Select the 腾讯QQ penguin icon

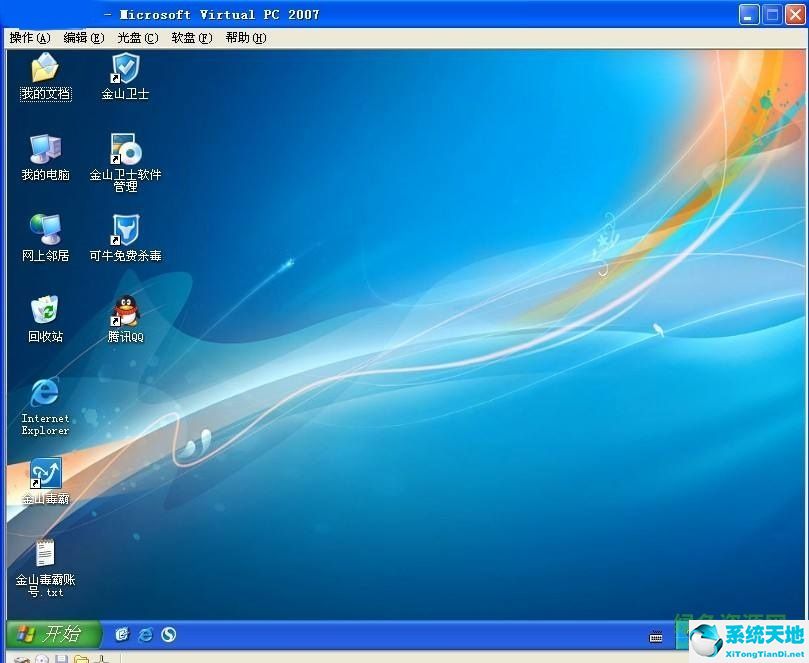point(125,311)
